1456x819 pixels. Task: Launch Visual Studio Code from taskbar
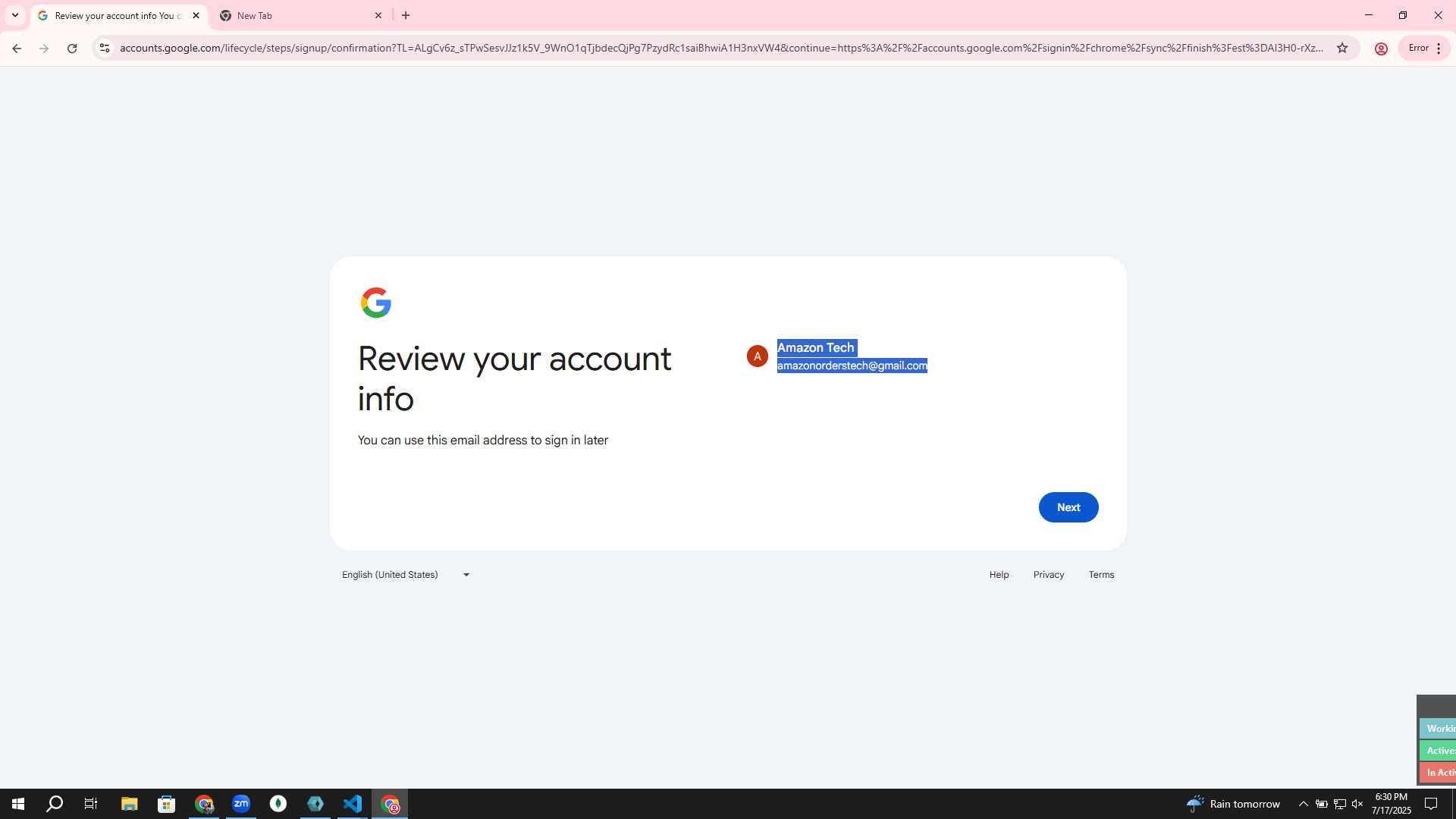point(353,804)
